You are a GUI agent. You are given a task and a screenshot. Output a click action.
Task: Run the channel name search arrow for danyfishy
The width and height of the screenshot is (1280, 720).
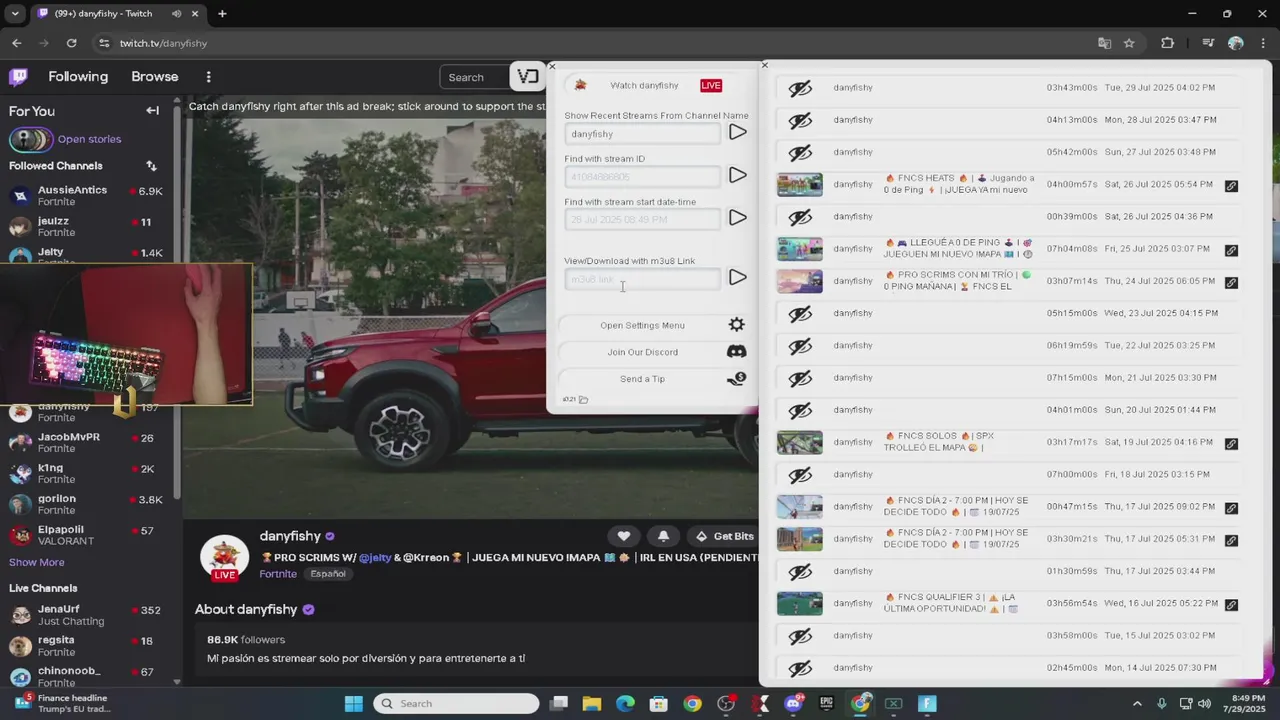[x=737, y=132]
